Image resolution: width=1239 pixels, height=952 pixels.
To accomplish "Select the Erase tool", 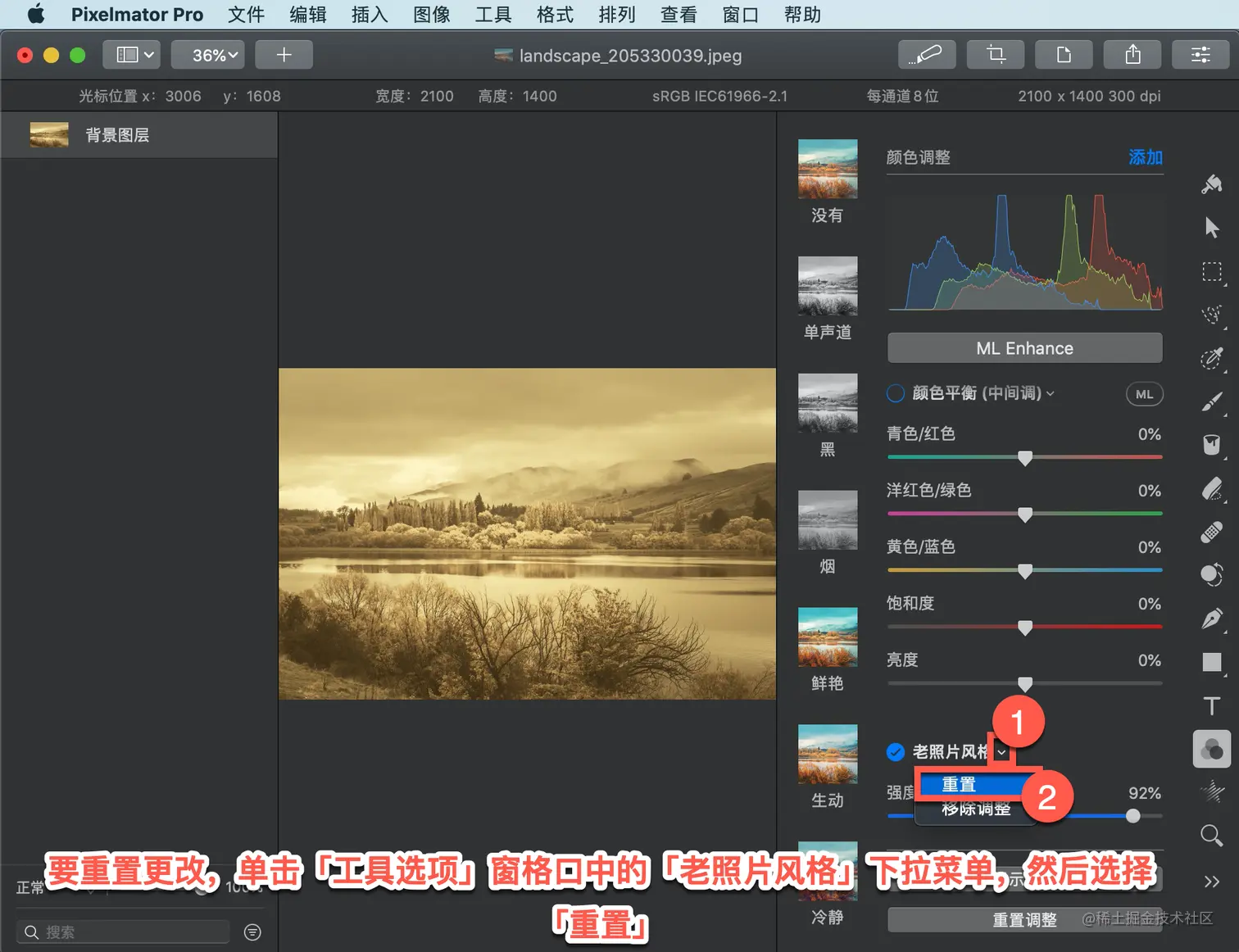I will tap(1212, 488).
